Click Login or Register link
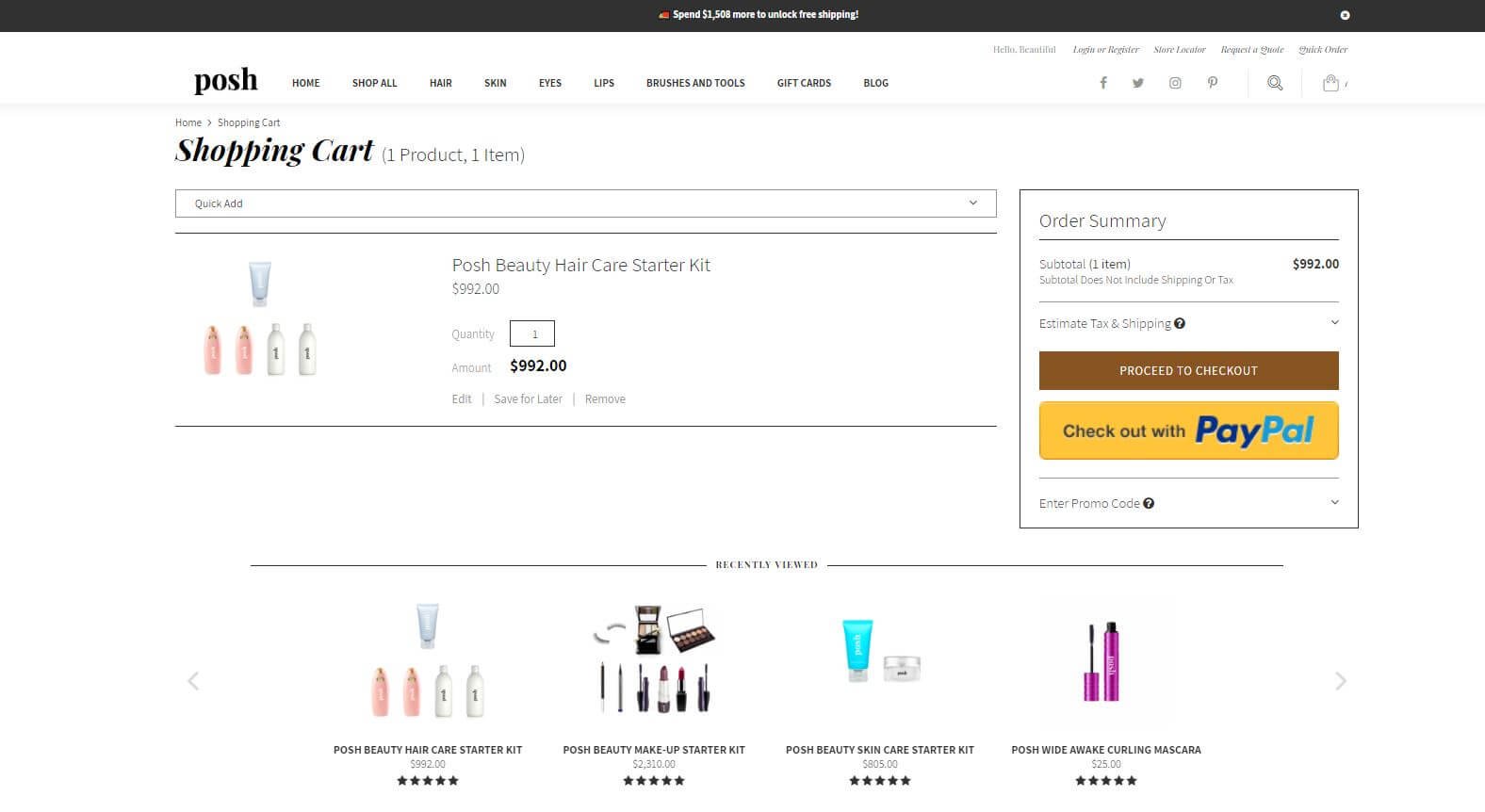 1106,50
